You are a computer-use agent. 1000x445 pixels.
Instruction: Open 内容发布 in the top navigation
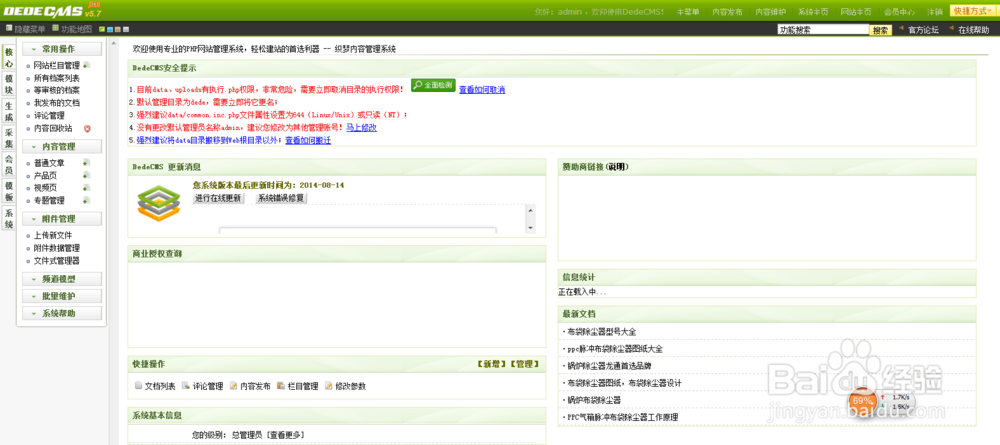click(x=728, y=12)
